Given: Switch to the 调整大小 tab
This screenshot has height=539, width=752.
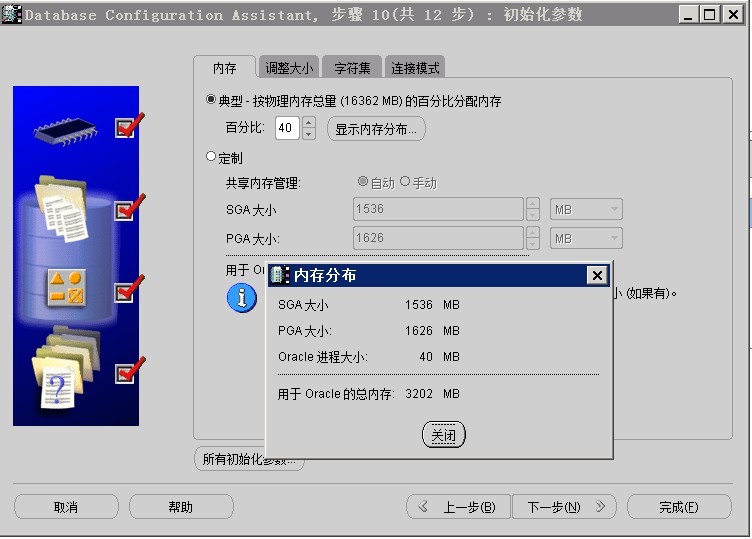Looking at the screenshot, I should pyautogui.click(x=288, y=68).
